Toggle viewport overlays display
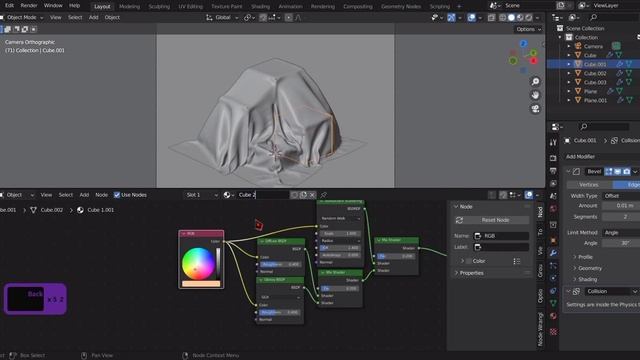The image size is (640, 360). (471, 18)
